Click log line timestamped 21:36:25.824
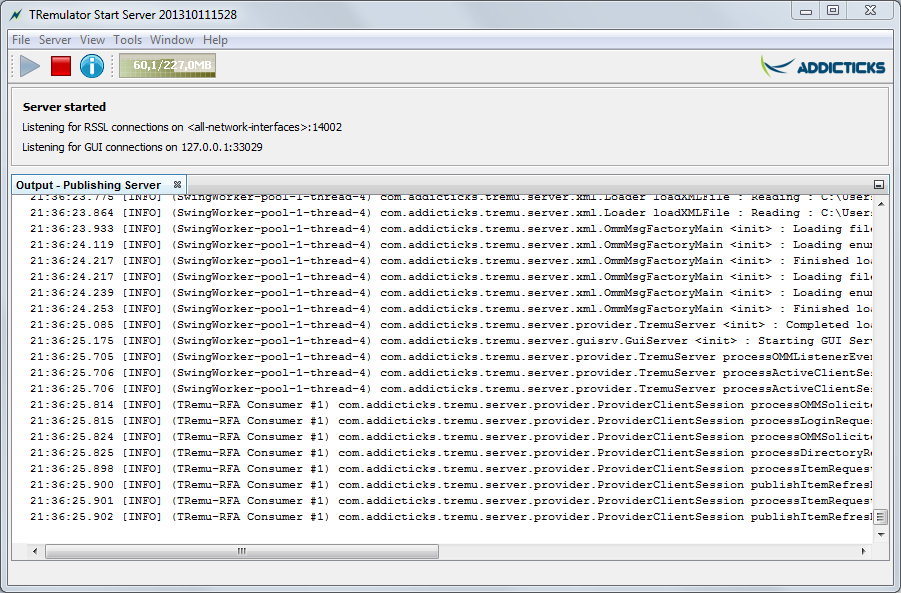 [x=450, y=437]
